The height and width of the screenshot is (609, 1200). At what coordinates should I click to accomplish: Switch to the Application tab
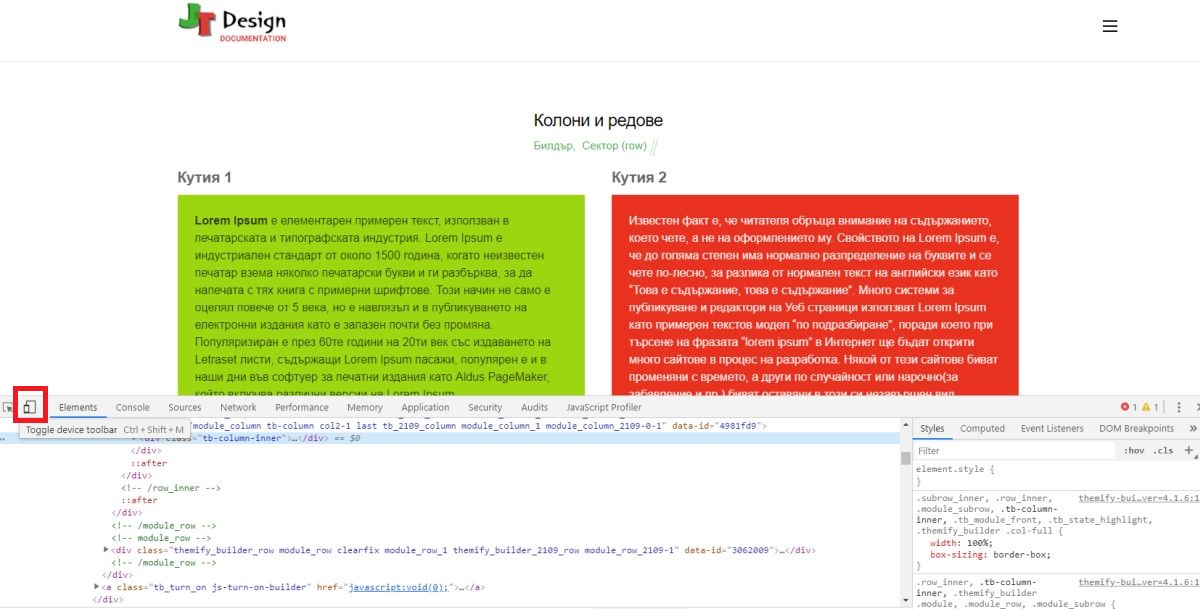(425, 408)
